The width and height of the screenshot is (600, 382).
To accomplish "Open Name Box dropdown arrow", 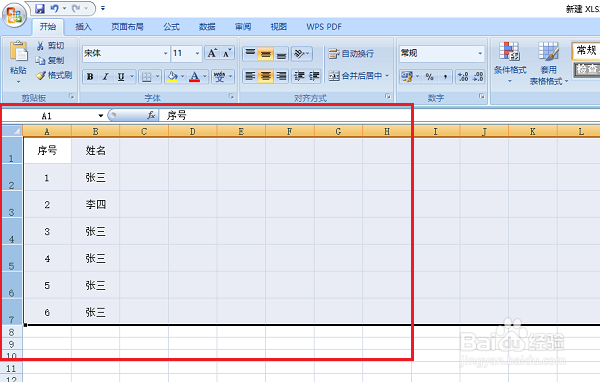I will pos(101,116).
